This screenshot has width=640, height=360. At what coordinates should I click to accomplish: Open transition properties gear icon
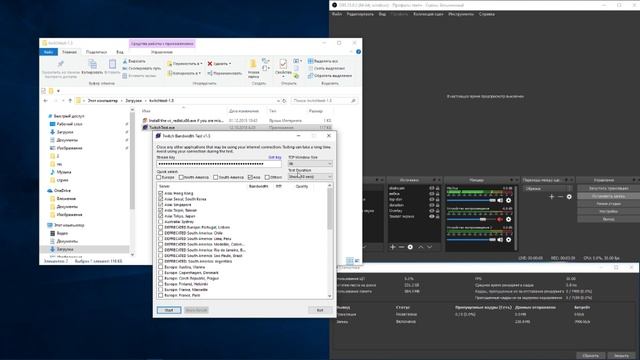[x=569, y=197]
